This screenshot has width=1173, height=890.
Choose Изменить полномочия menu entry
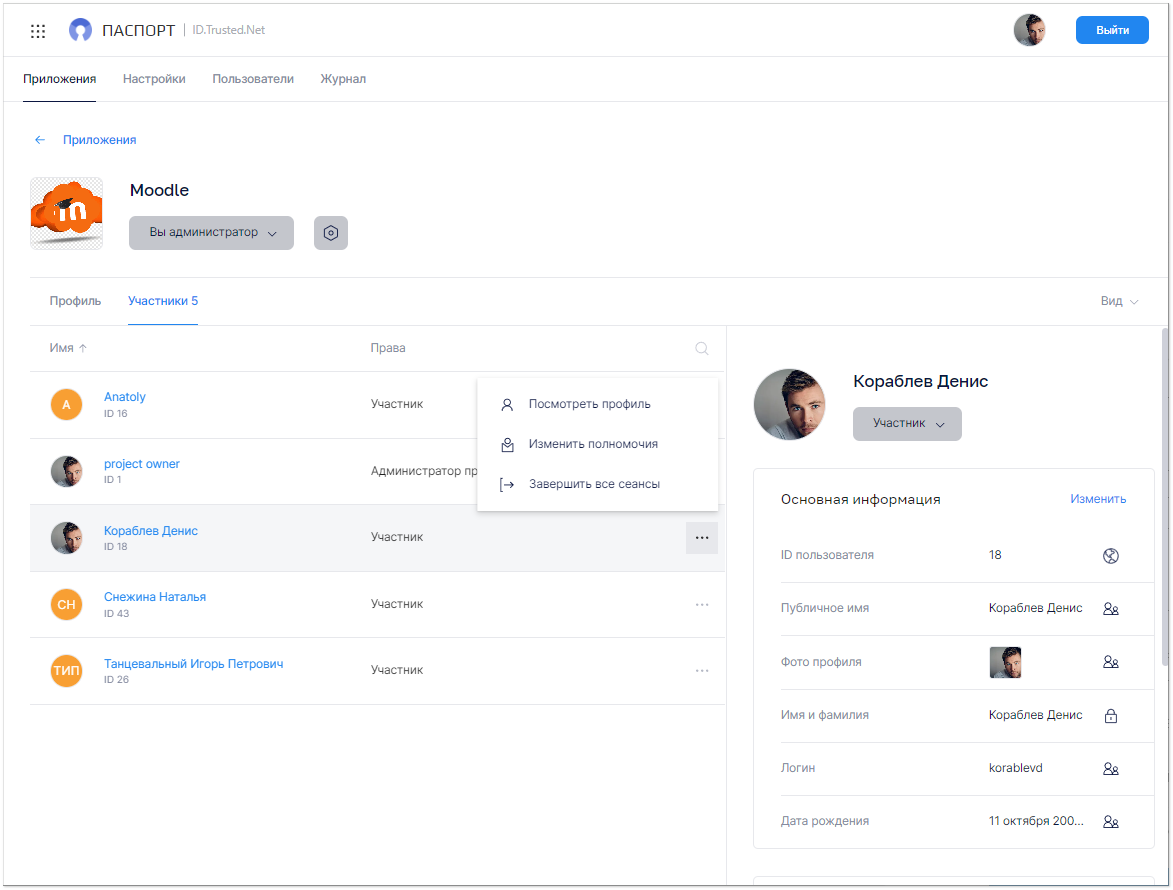click(598, 444)
